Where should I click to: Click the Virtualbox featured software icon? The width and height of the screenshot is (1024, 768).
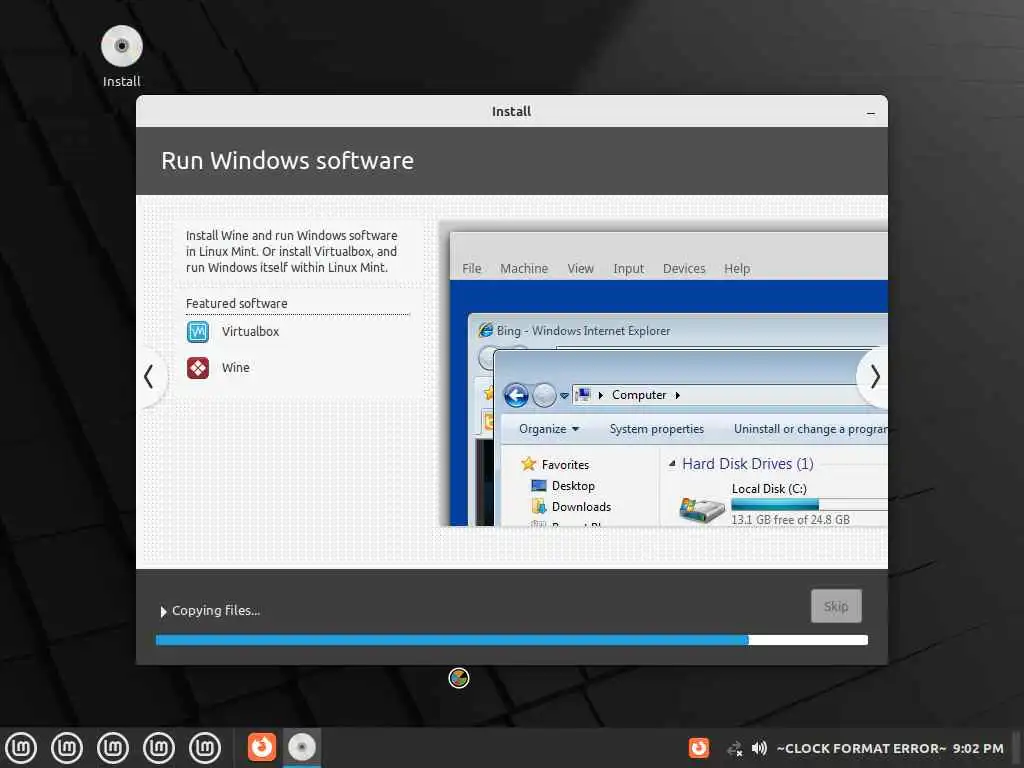(x=198, y=332)
